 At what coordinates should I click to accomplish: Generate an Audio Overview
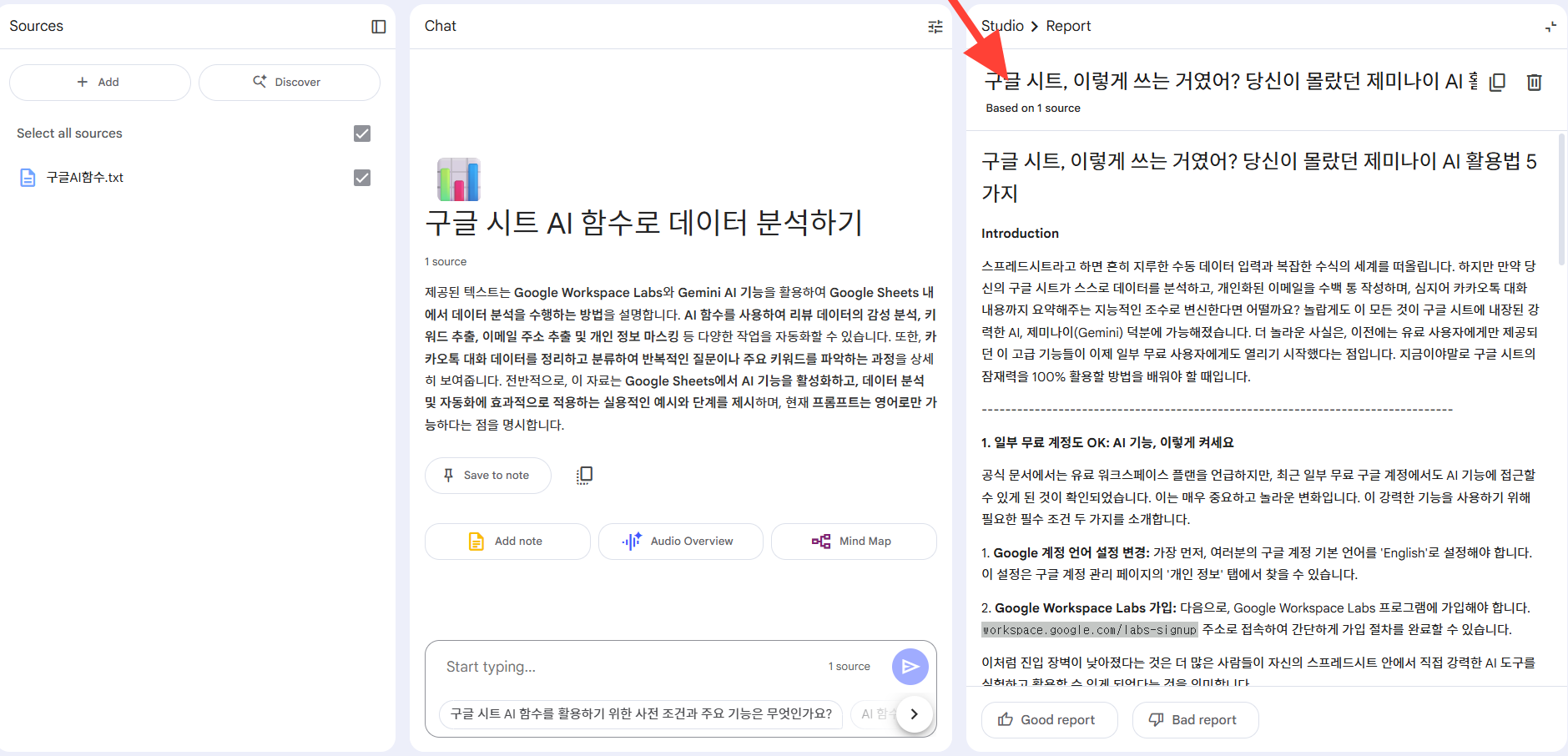[681, 542]
